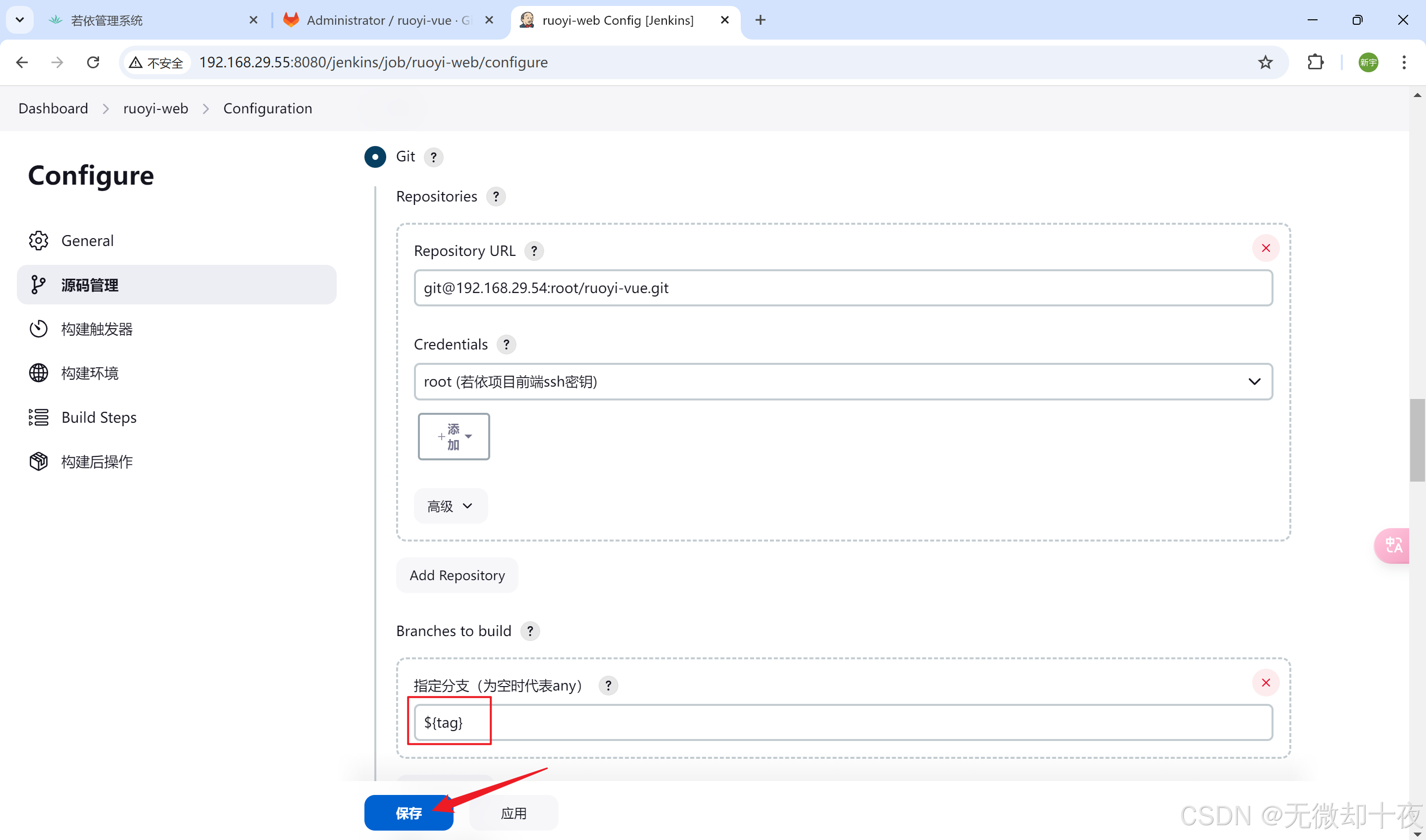
Task: Expand the 添加 credentials dropdown button
Action: coord(454,437)
